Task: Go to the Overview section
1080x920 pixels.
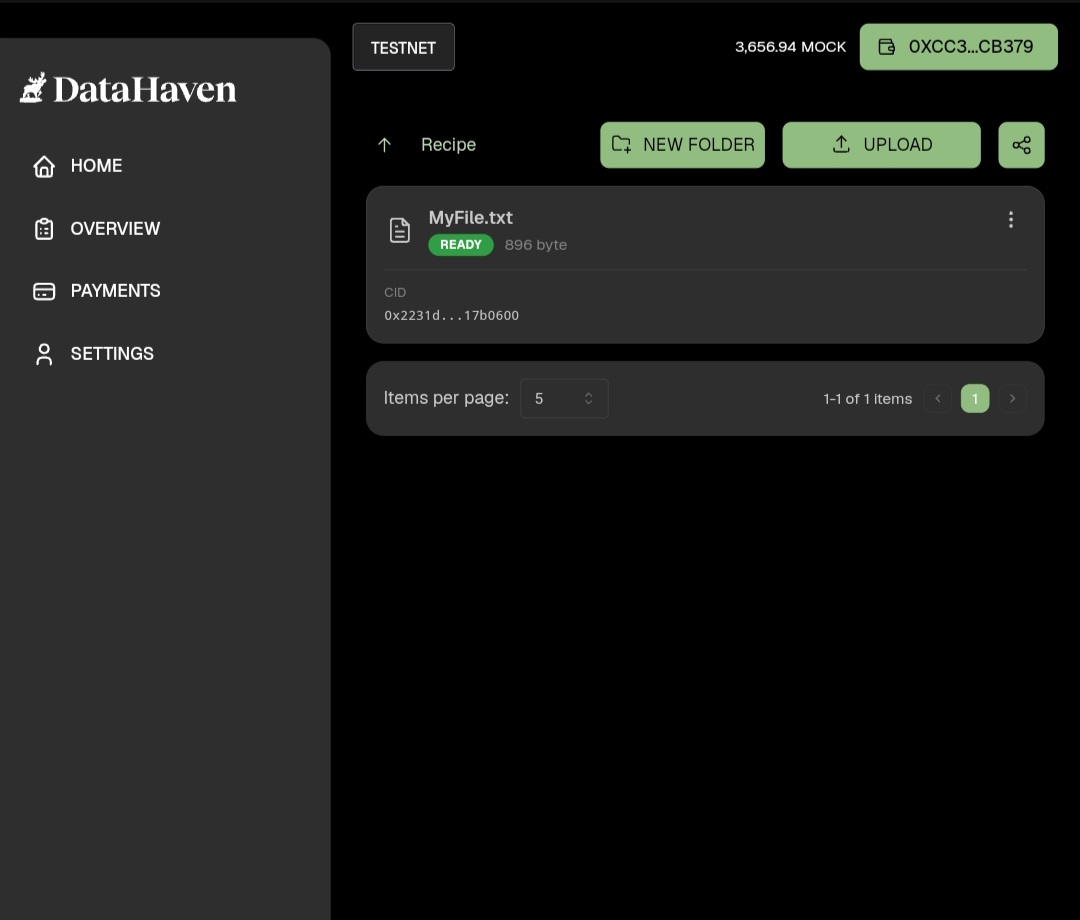Action: [x=96, y=229]
